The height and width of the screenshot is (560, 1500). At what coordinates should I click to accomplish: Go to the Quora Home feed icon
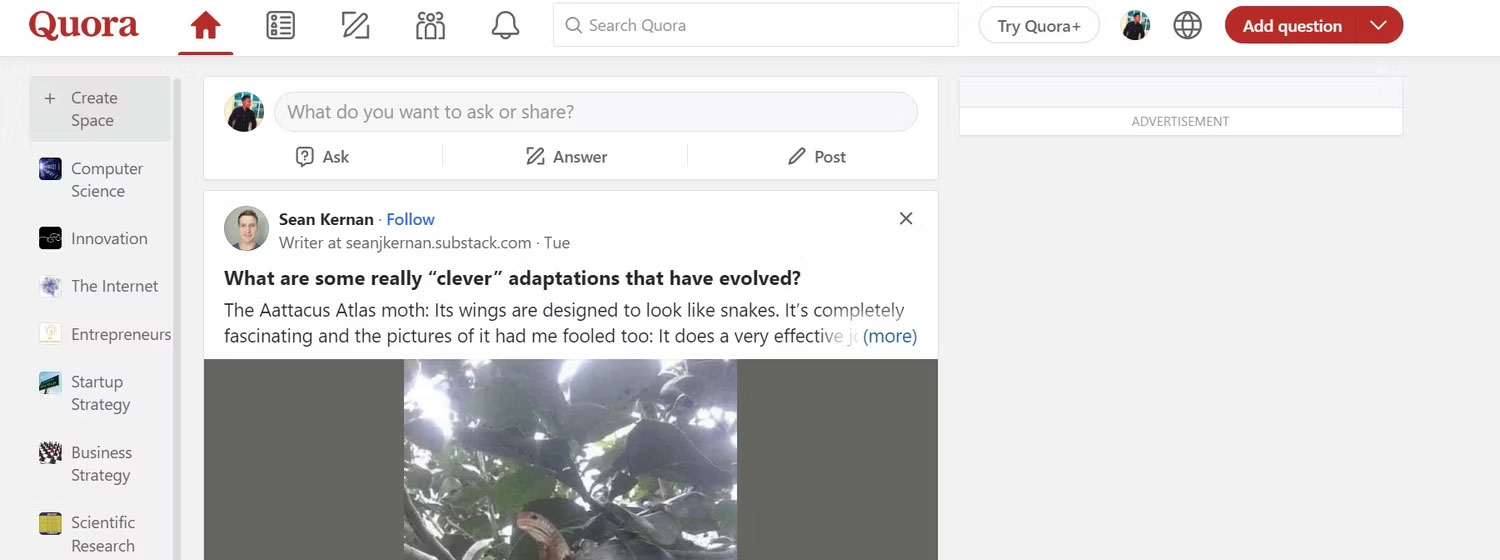(206, 26)
